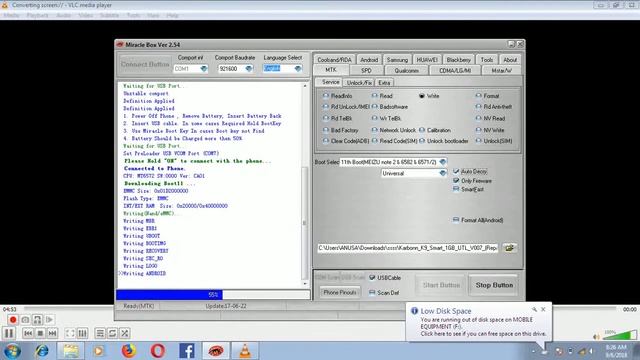Viewport: 640px width, 360px height.
Task: Switch to the SPD tab
Action: tap(367, 70)
